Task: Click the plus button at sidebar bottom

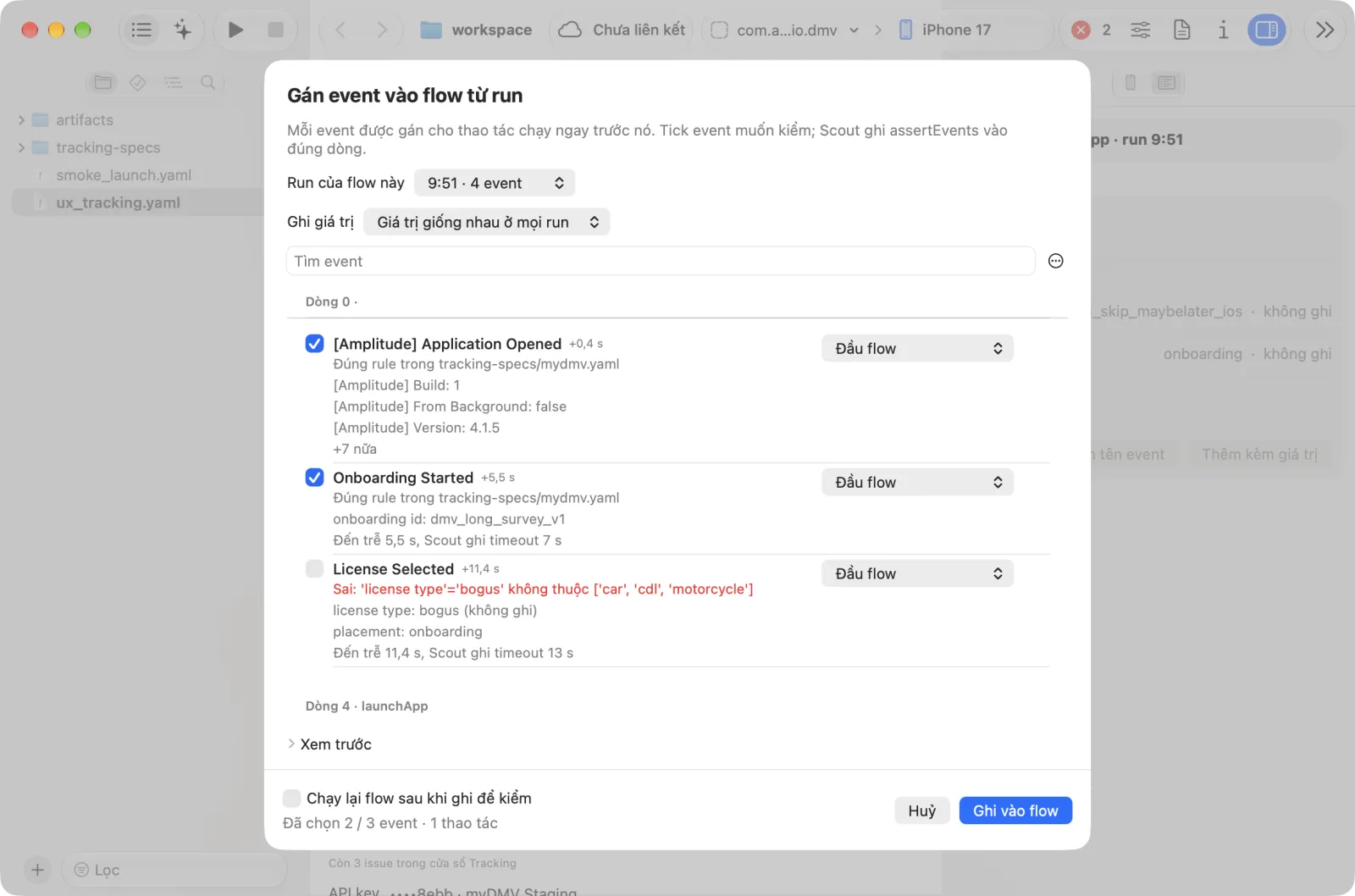Action: [37, 870]
